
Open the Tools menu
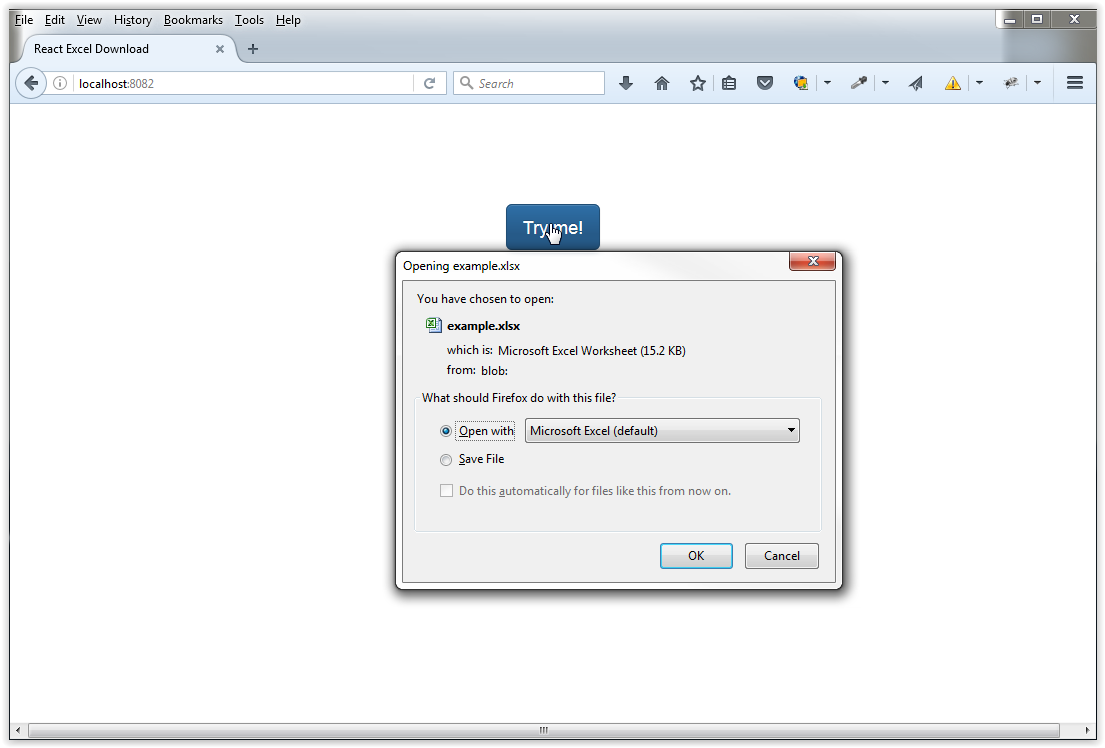tap(249, 20)
